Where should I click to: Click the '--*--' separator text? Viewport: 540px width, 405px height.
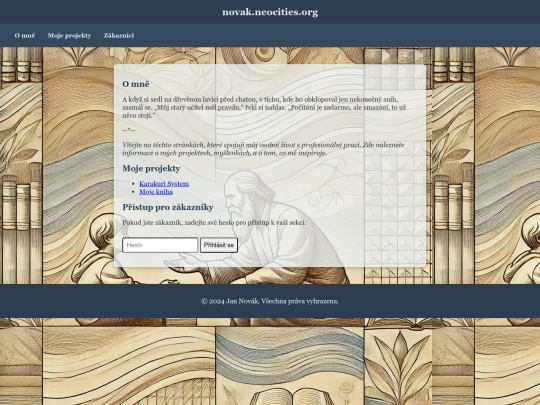click(x=129, y=130)
